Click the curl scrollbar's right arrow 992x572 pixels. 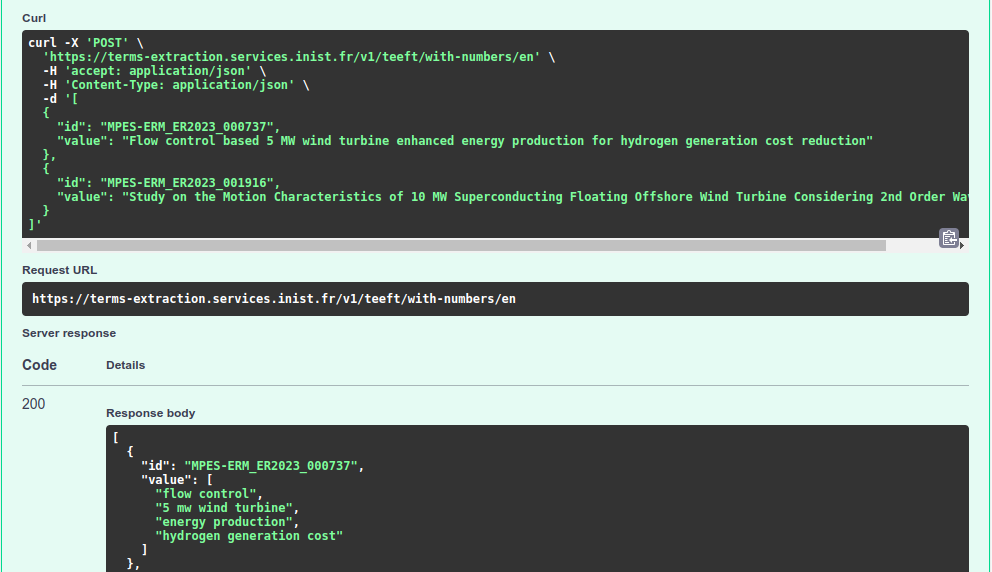click(962, 245)
